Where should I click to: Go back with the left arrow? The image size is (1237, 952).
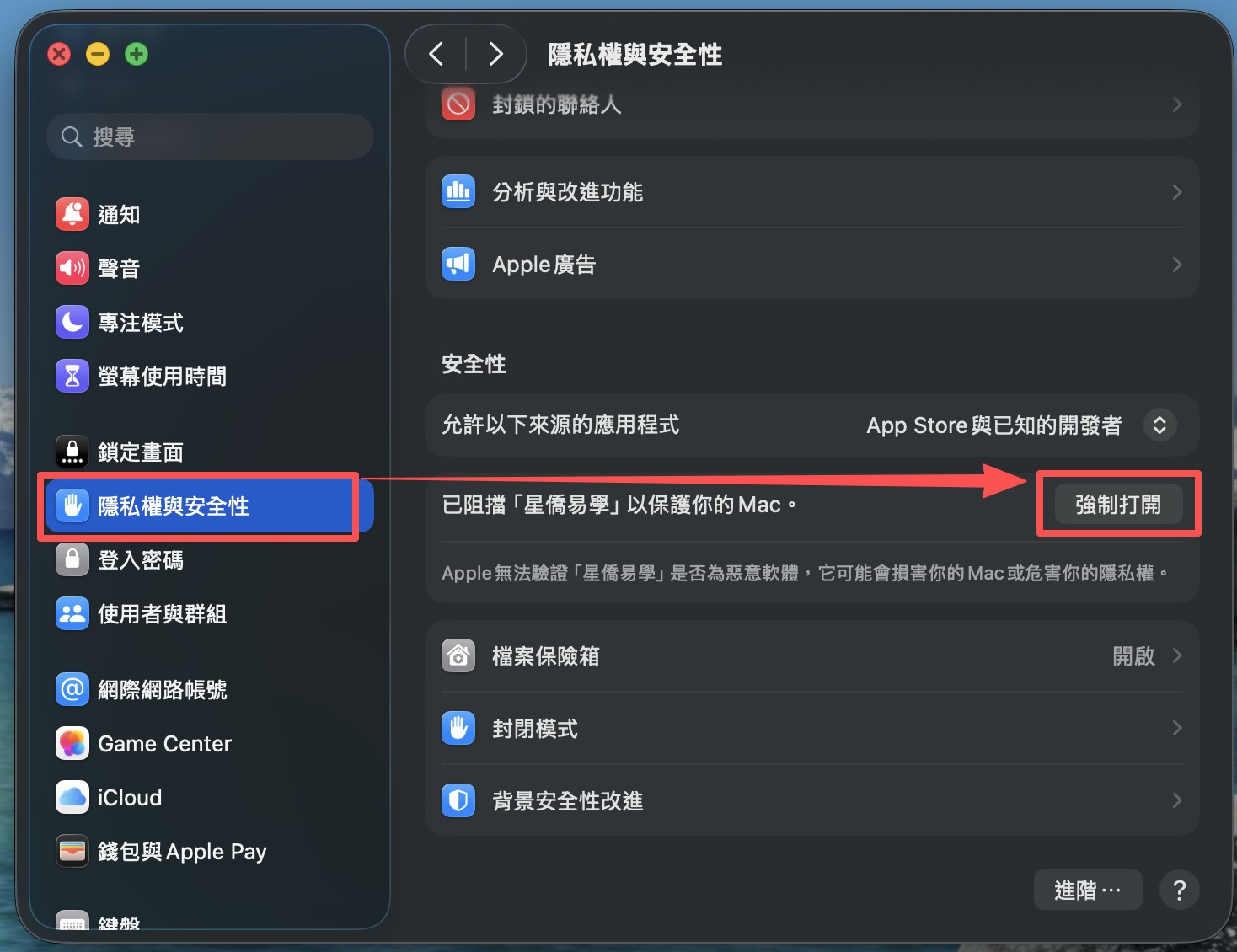point(436,55)
